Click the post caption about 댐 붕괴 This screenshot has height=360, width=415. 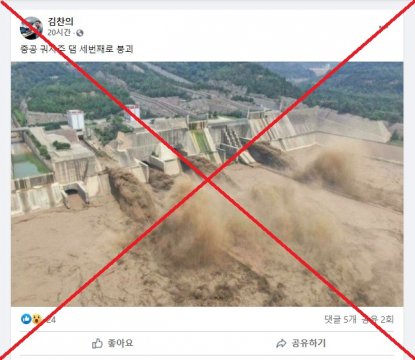[x=77, y=49]
